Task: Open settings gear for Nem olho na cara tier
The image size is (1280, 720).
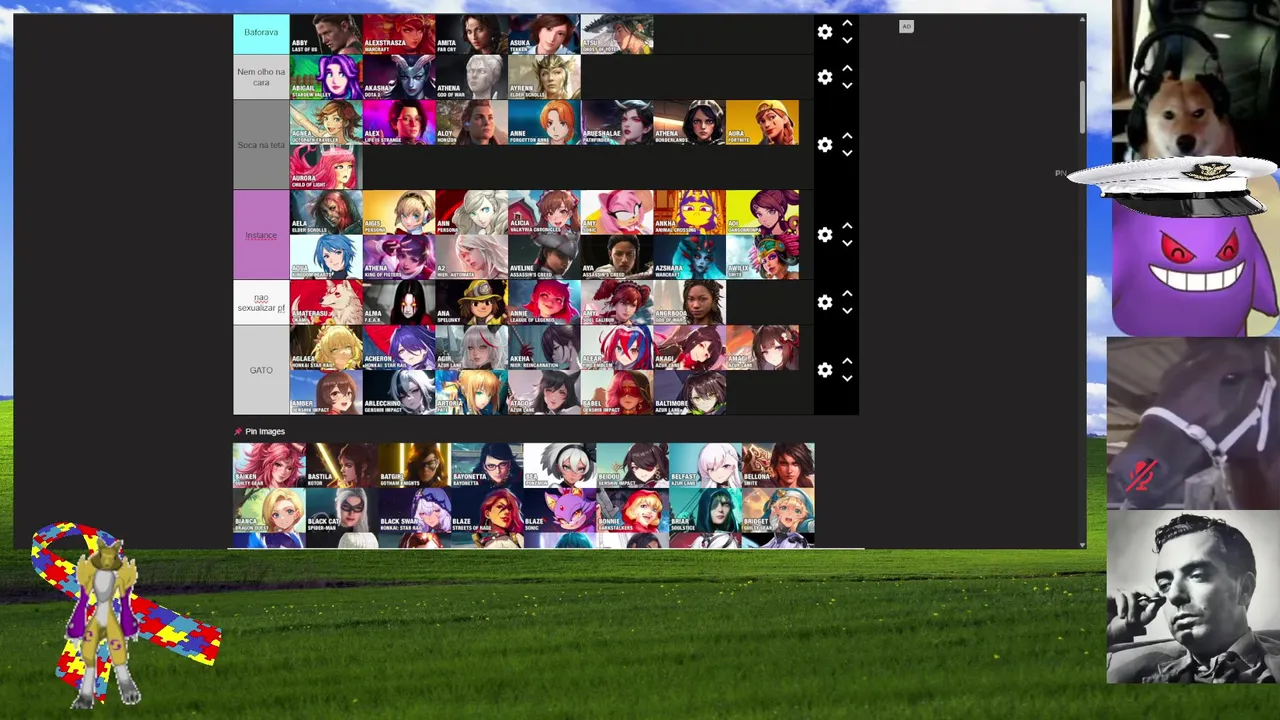Action: [x=825, y=77]
